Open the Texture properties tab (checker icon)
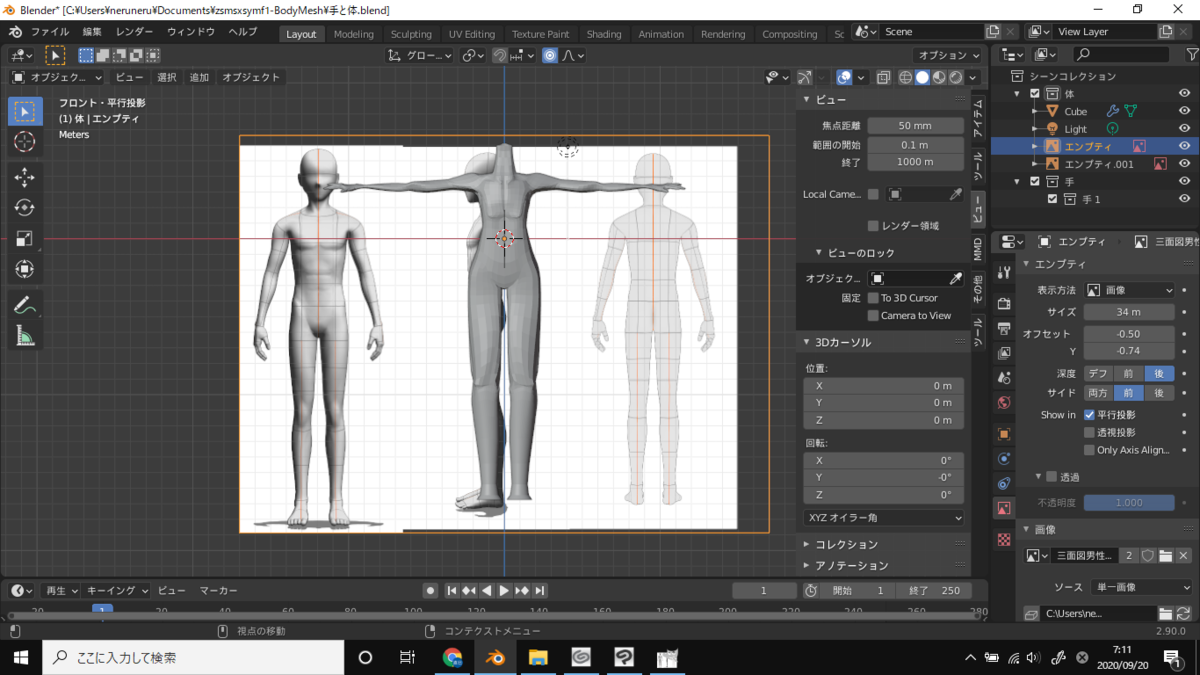 (x=1004, y=539)
